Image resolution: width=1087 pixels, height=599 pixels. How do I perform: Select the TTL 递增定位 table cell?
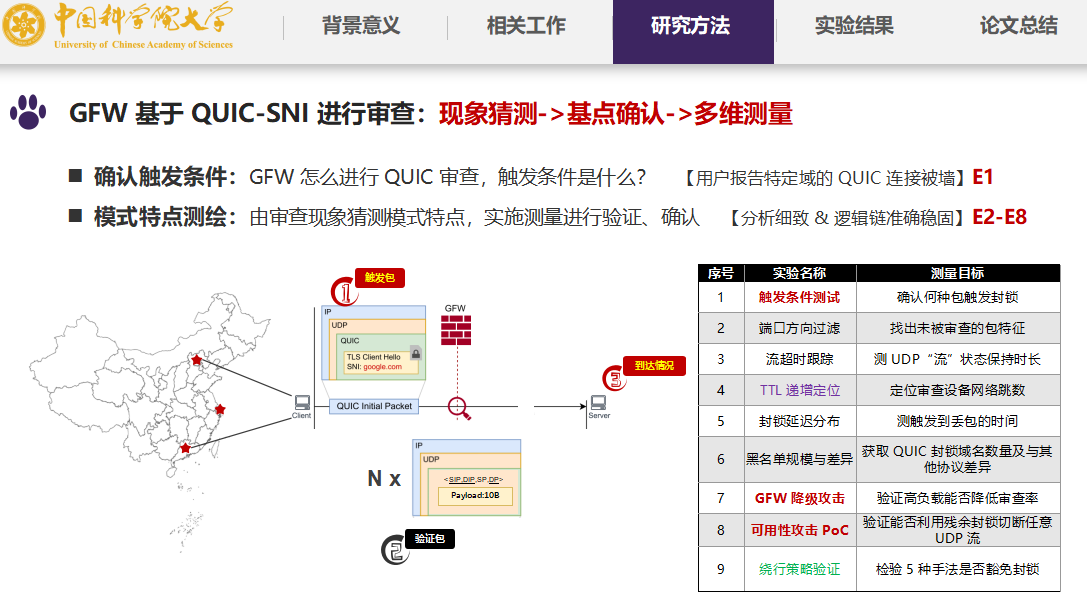(x=800, y=390)
